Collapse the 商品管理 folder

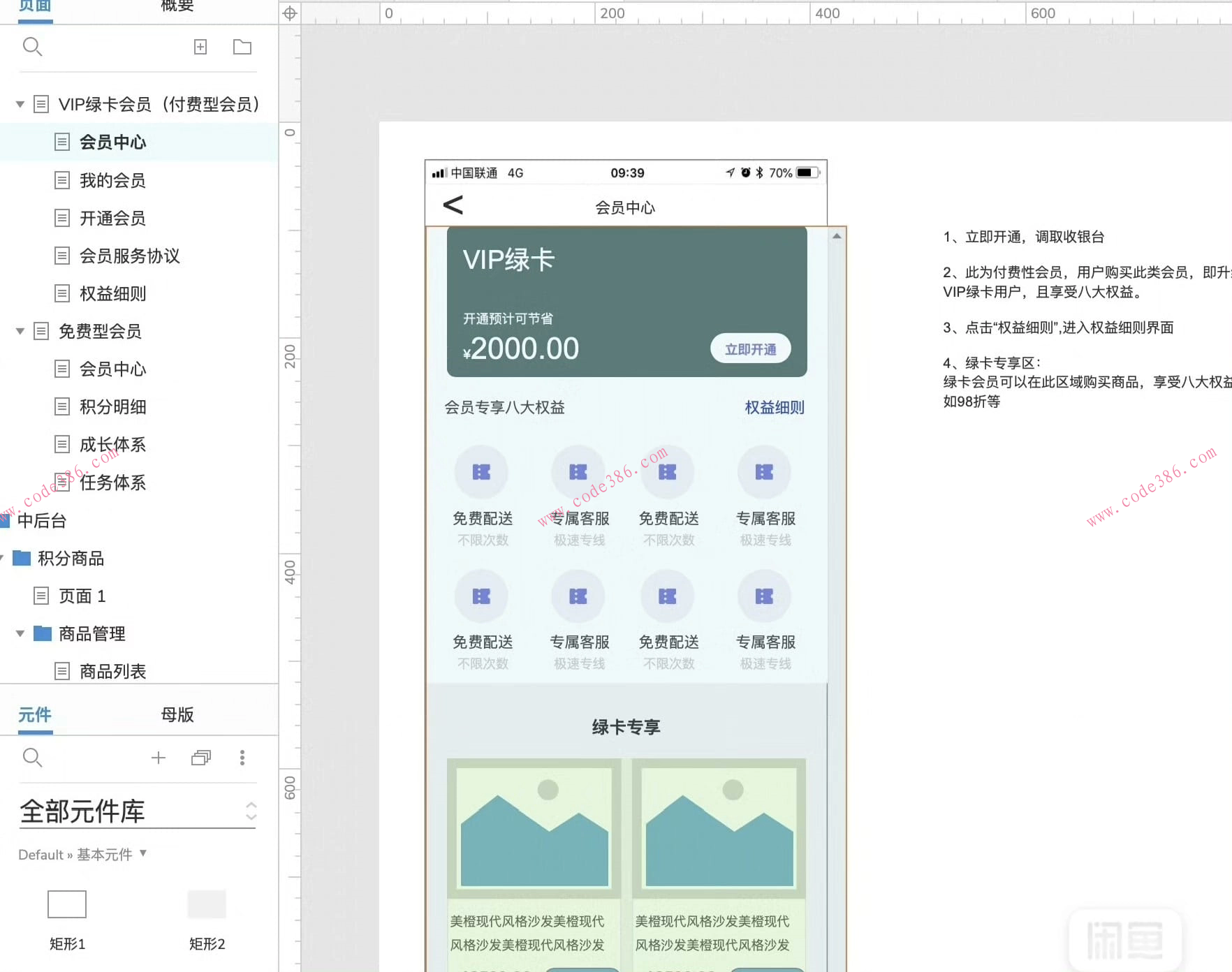pos(20,633)
